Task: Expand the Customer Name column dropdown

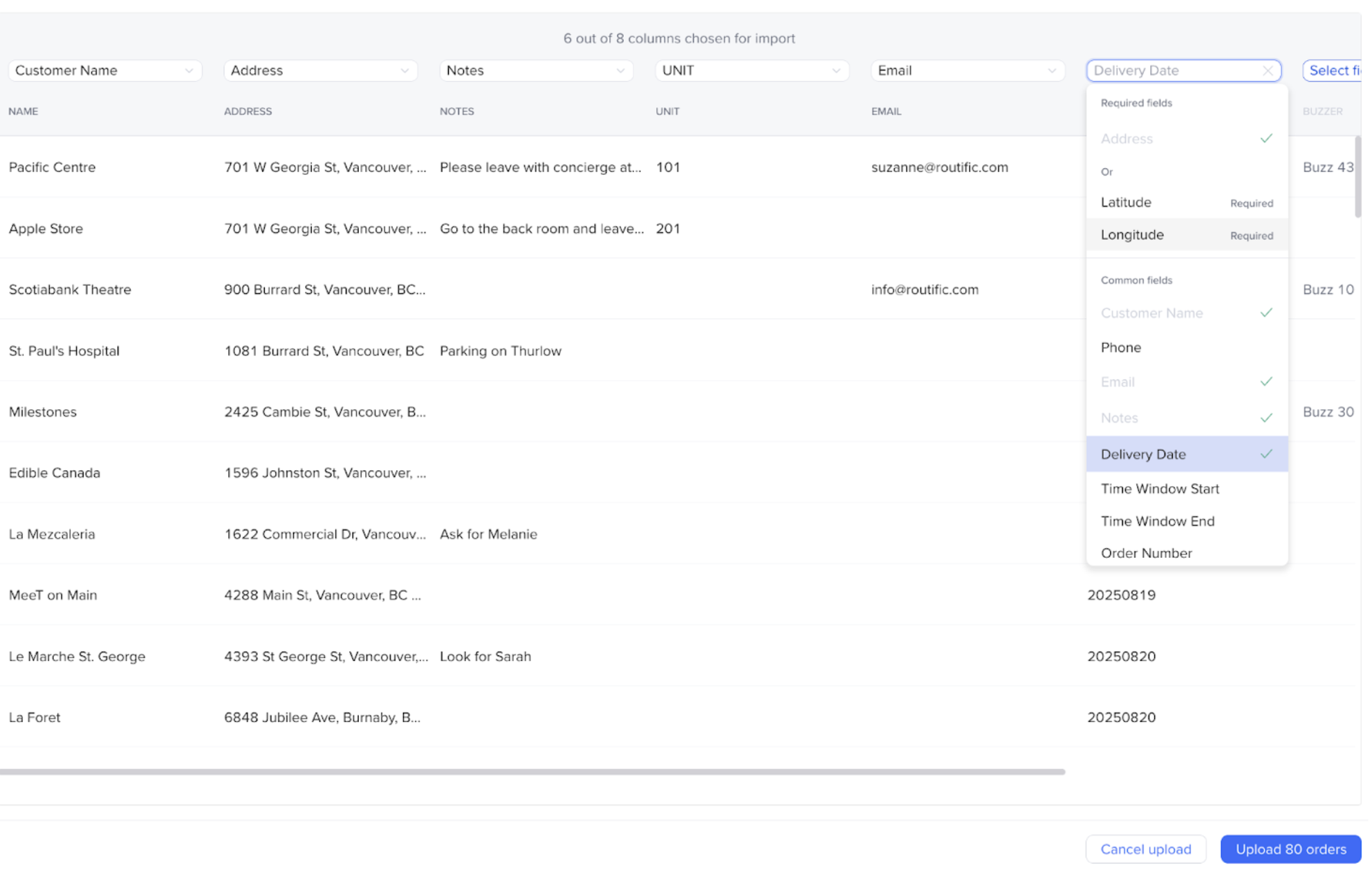Action: click(105, 71)
